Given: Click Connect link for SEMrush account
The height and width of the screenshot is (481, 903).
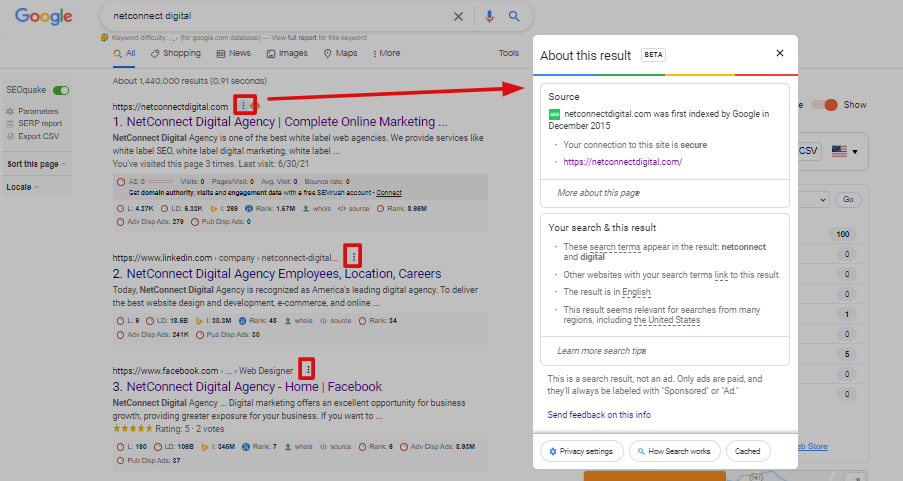Looking at the screenshot, I should point(389,193).
